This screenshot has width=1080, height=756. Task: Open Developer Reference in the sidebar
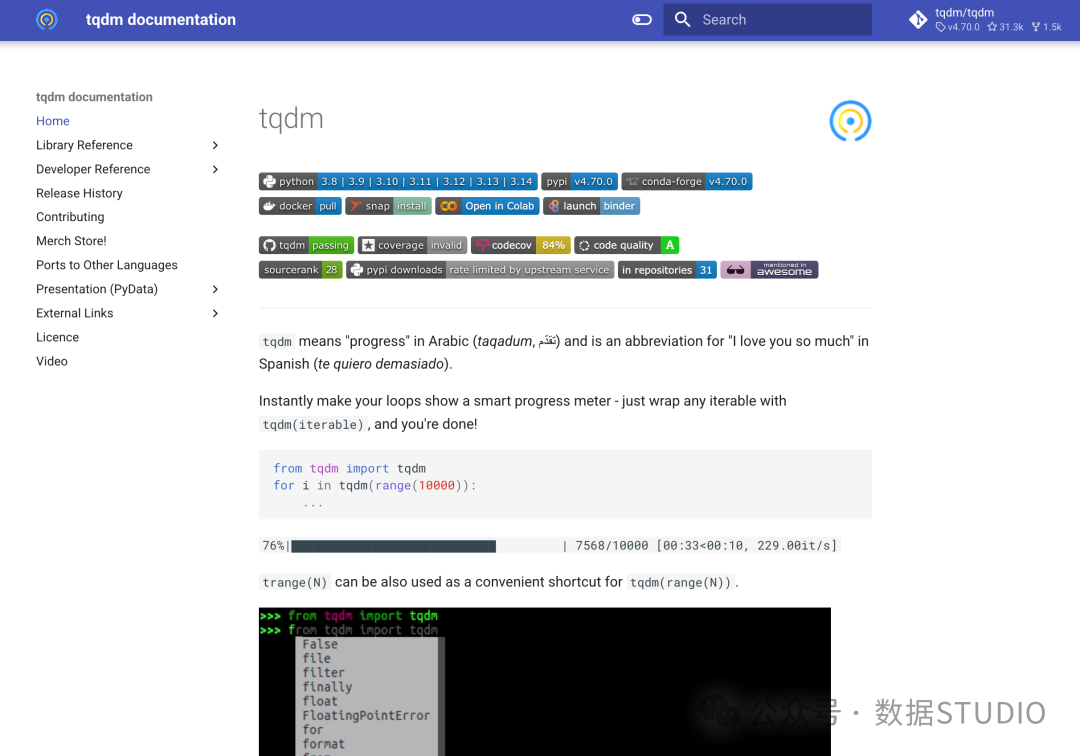pyautogui.click(x=93, y=169)
